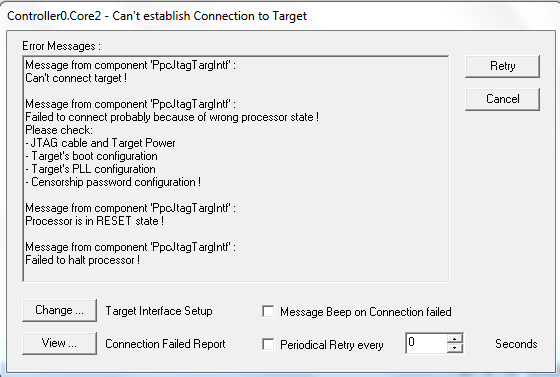Click the "JTAG cable and Target Power" line
The height and width of the screenshot is (377, 560).
[x=100, y=143]
